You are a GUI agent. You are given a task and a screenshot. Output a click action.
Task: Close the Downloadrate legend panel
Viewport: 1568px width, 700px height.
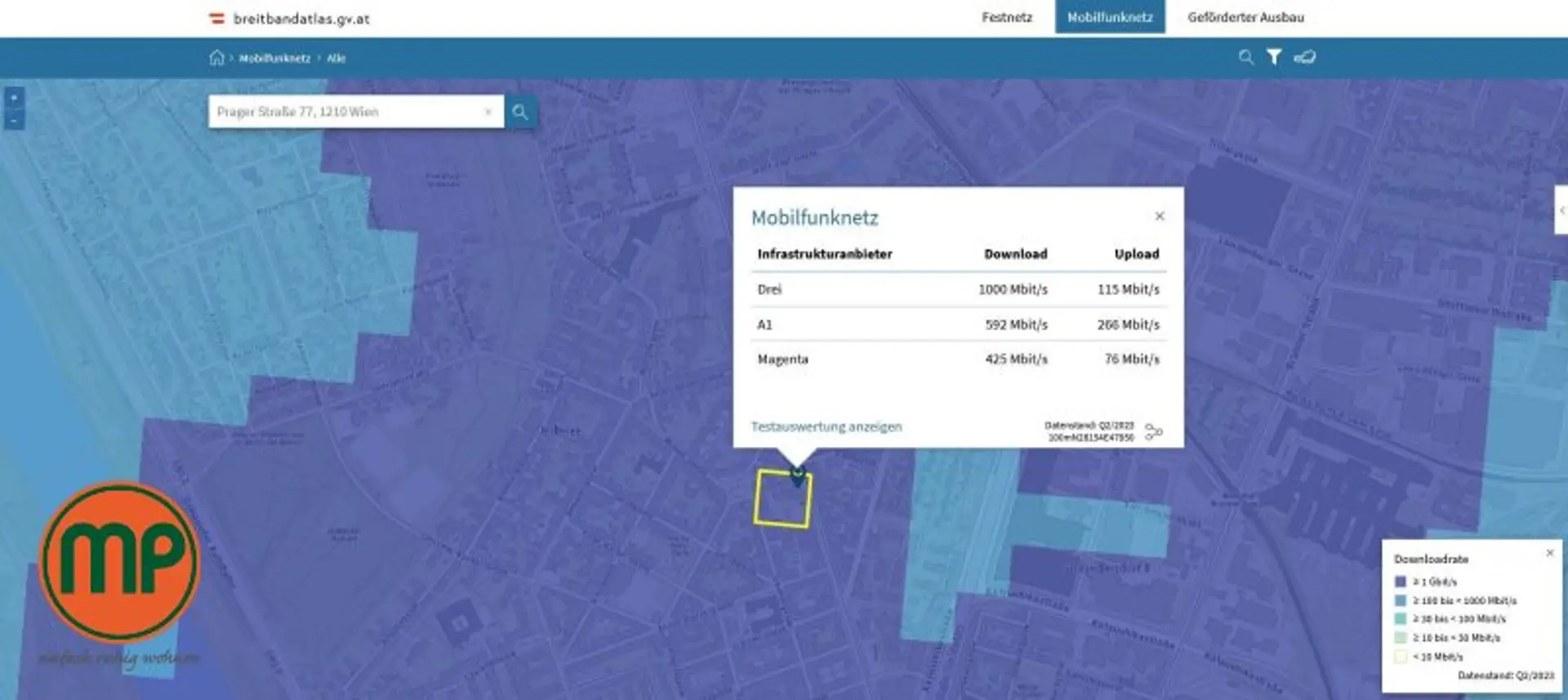pyautogui.click(x=1549, y=554)
